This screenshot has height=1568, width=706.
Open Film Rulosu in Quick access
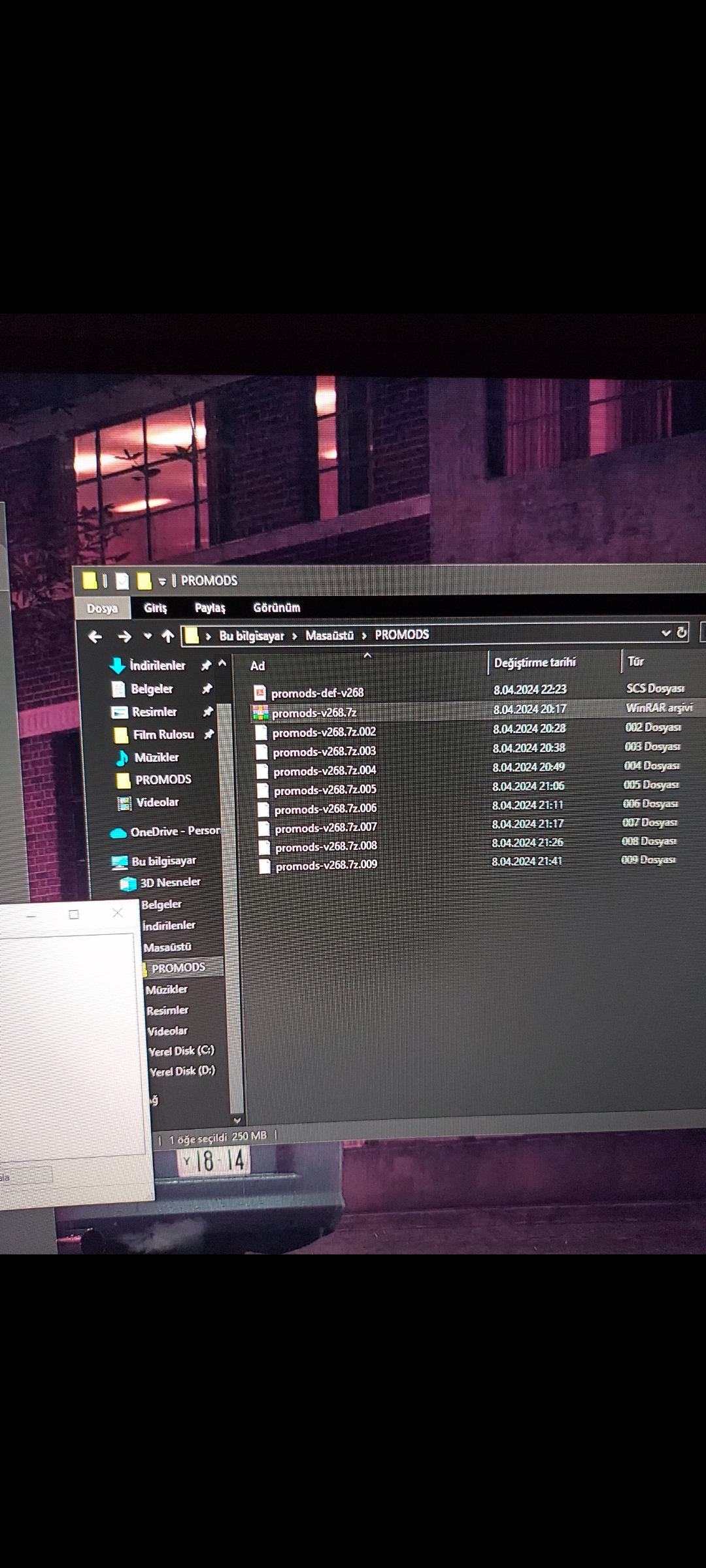click(163, 734)
